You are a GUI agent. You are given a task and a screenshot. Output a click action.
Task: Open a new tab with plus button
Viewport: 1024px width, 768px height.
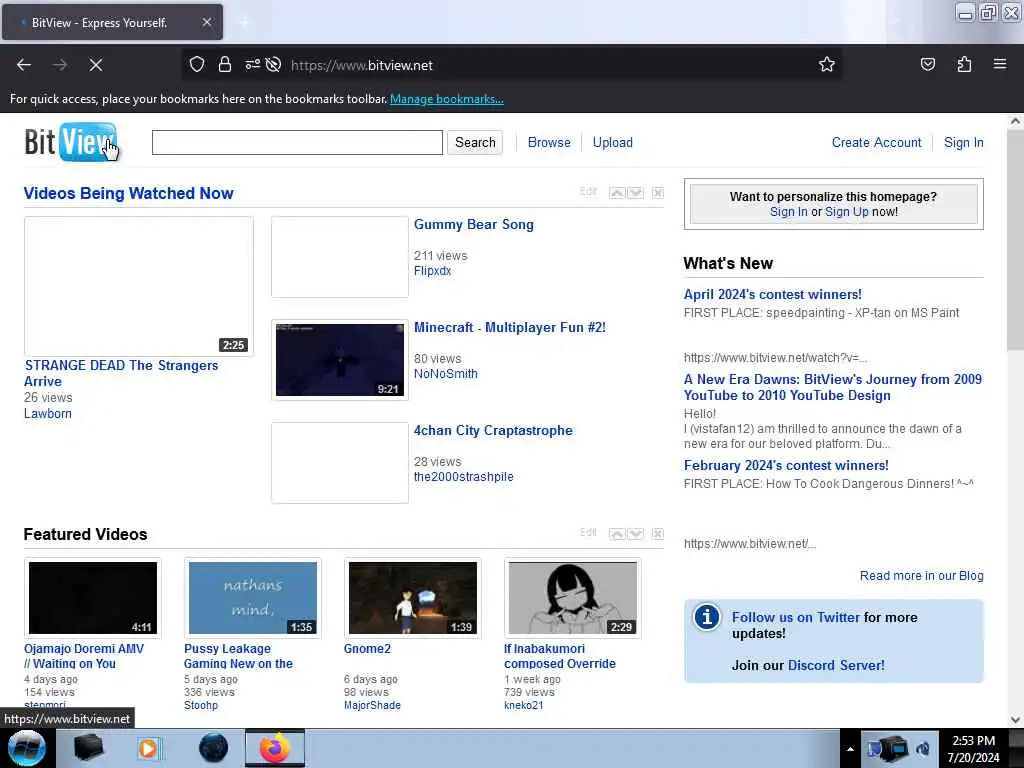coord(244,22)
